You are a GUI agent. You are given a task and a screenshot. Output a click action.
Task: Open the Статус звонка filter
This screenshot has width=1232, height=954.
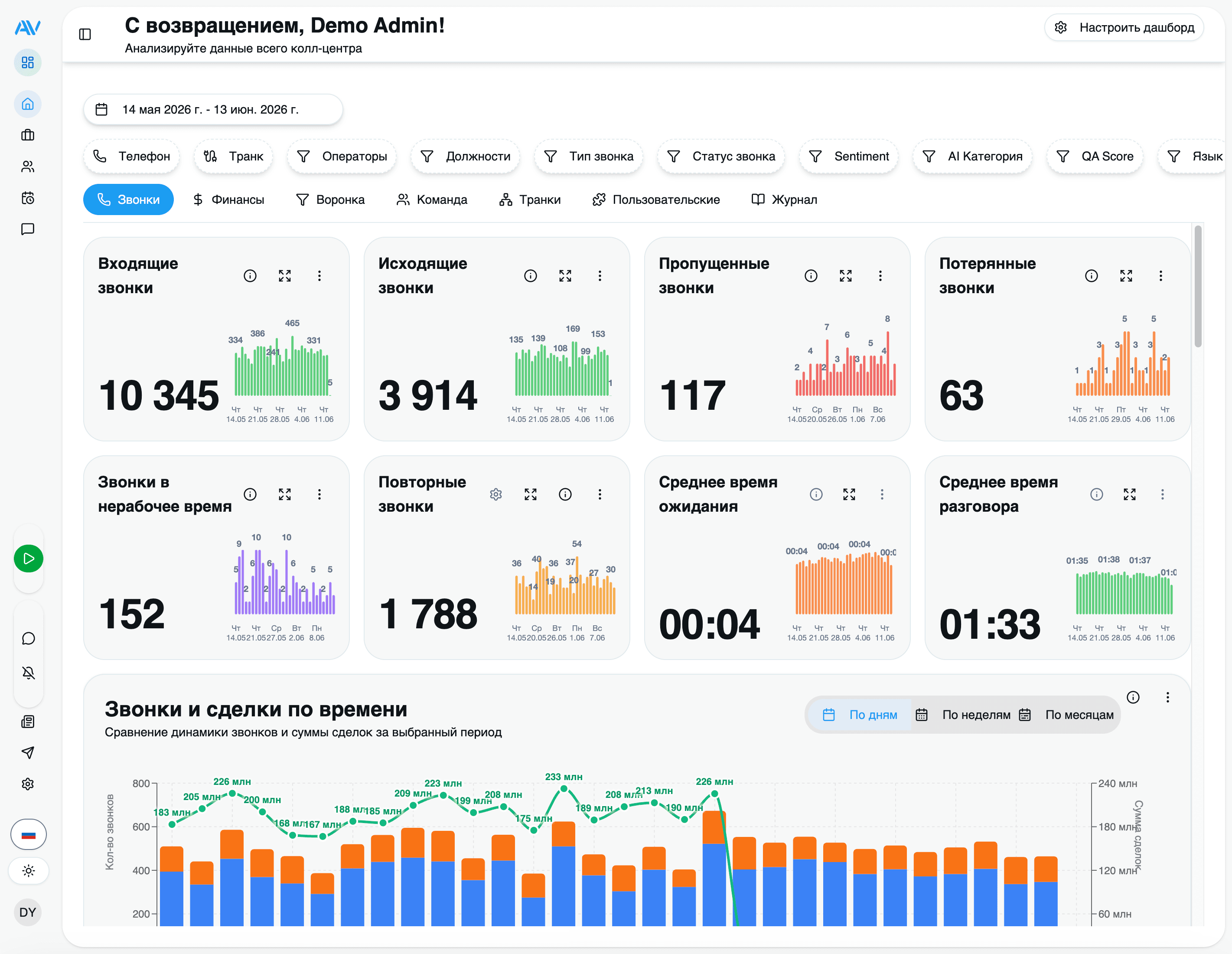[x=721, y=156]
